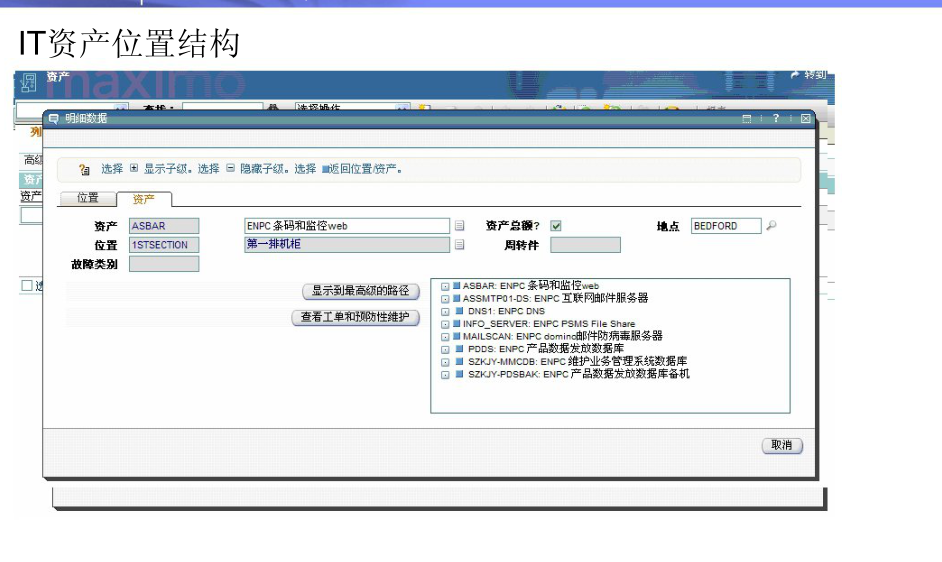Click the 显示到最高级的路径 button
942x562 pixels.
click(x=360, y=291)
